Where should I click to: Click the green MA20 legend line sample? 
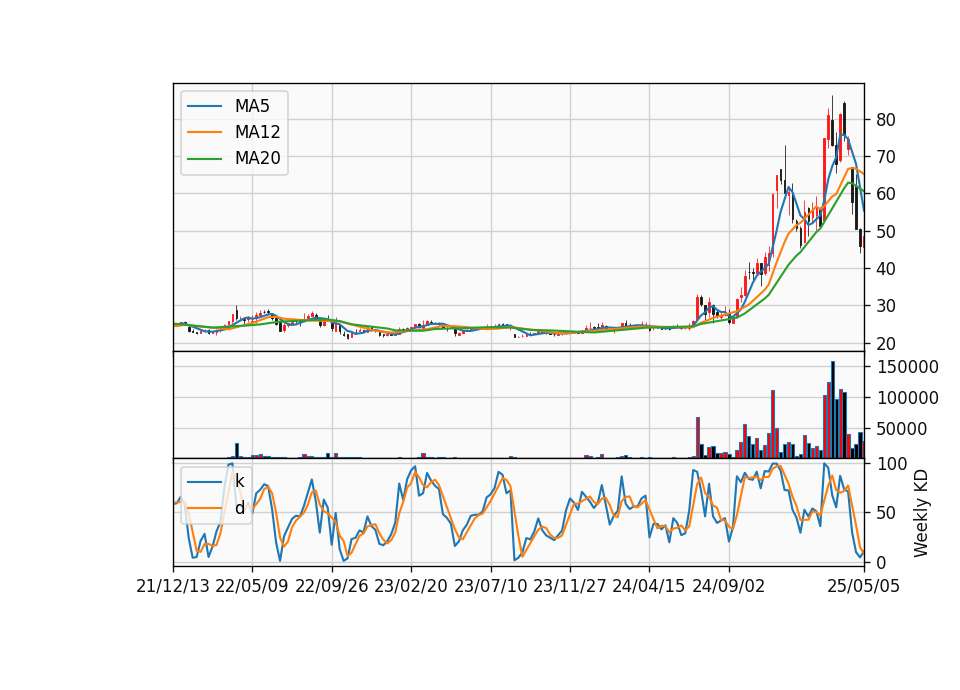tap(204, 159)
